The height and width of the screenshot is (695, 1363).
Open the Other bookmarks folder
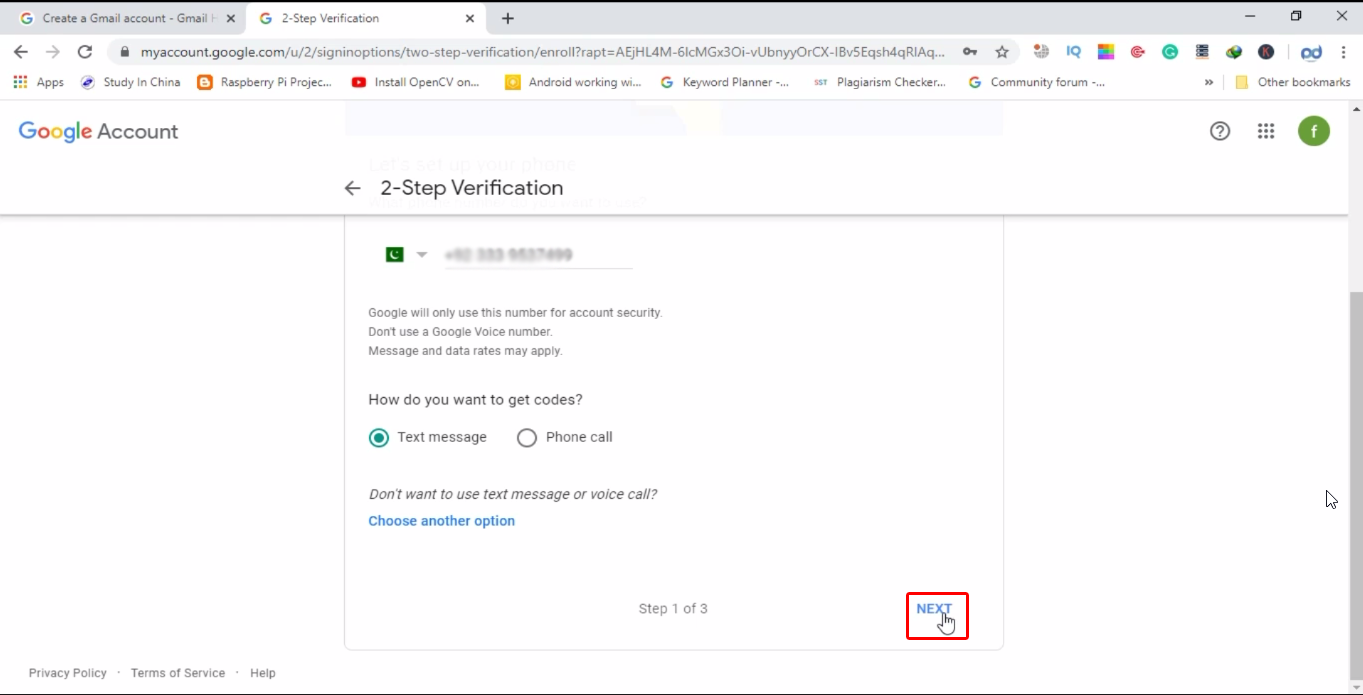point(1293,82)
